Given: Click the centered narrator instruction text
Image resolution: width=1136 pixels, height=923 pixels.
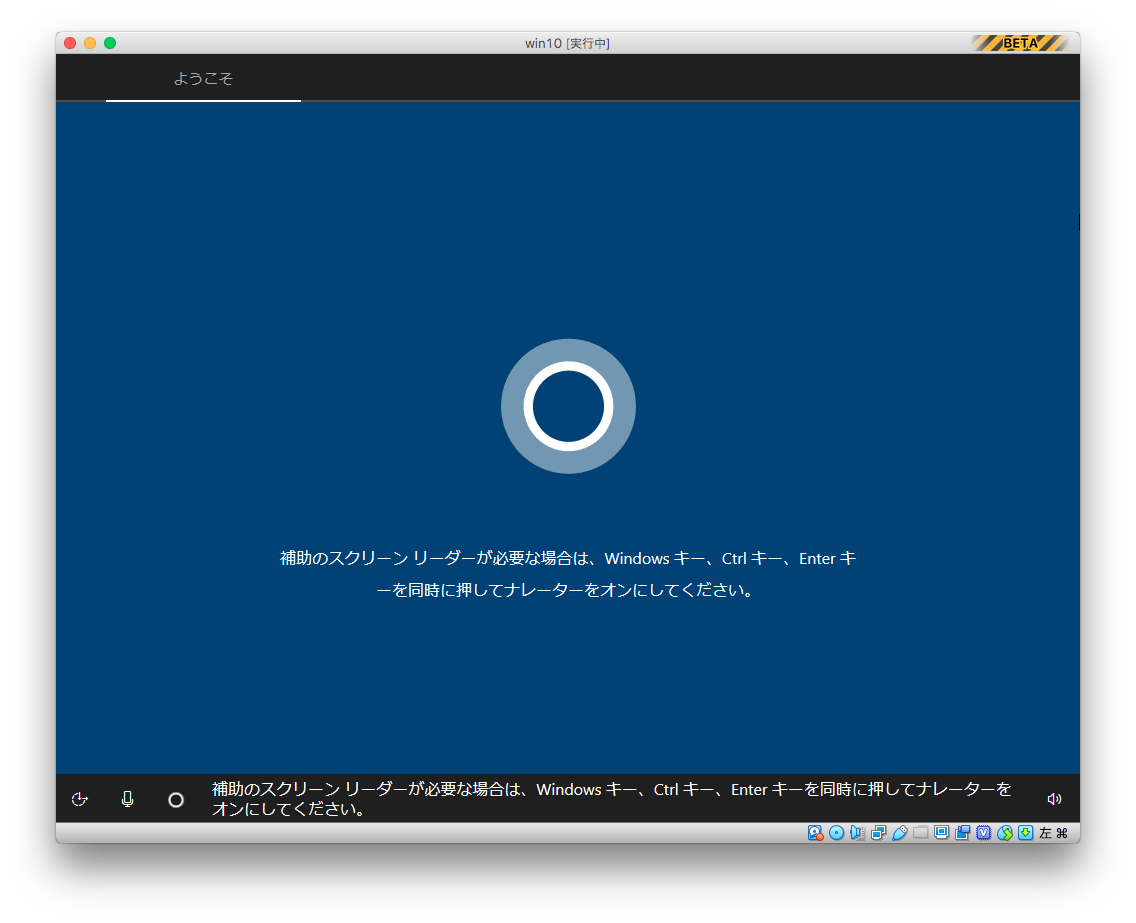Looking at the screenshot, I should pos(568,574).
